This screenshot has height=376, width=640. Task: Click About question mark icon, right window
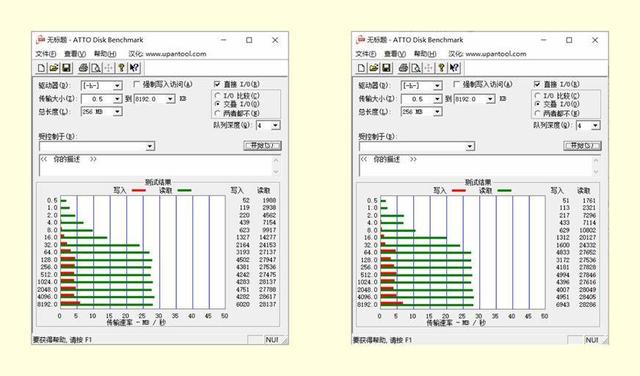[441, 68]
